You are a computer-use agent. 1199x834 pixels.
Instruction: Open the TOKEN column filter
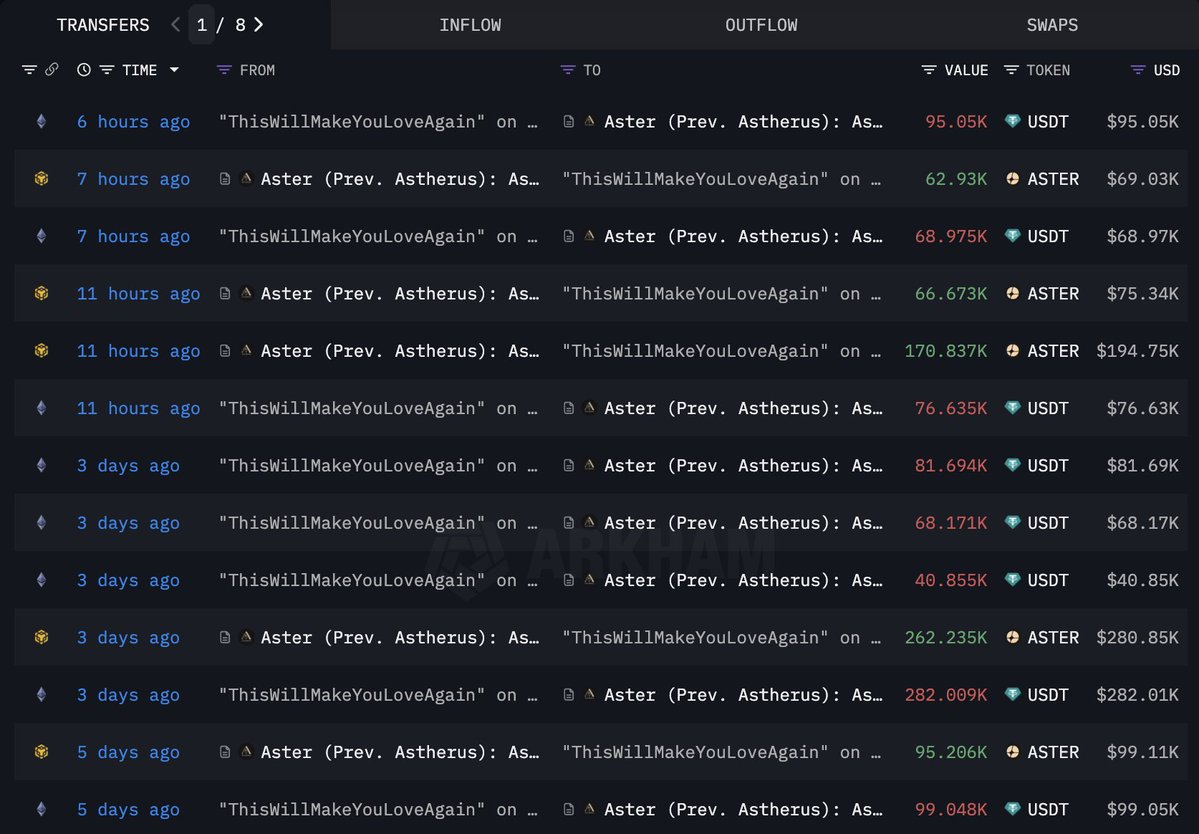(1011, 70)
